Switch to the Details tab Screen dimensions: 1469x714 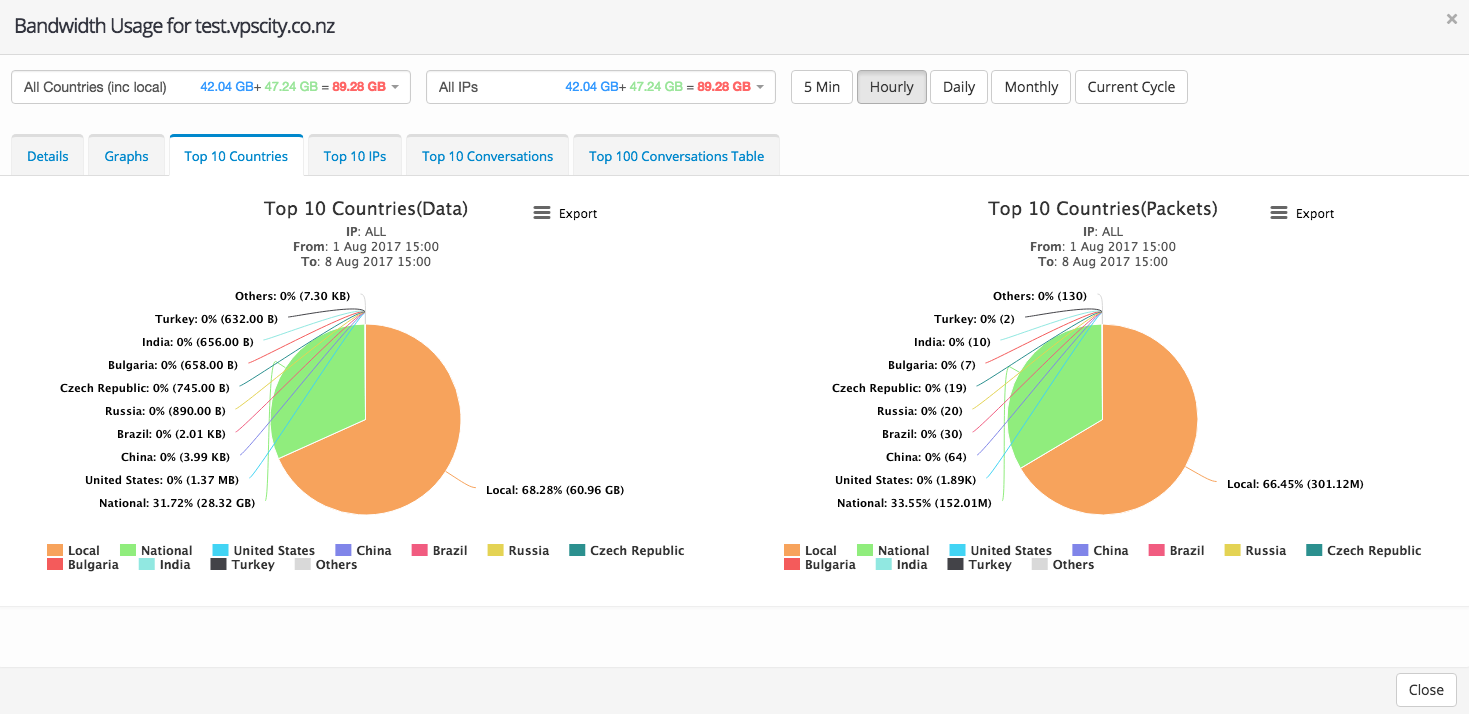coord(48,156)
